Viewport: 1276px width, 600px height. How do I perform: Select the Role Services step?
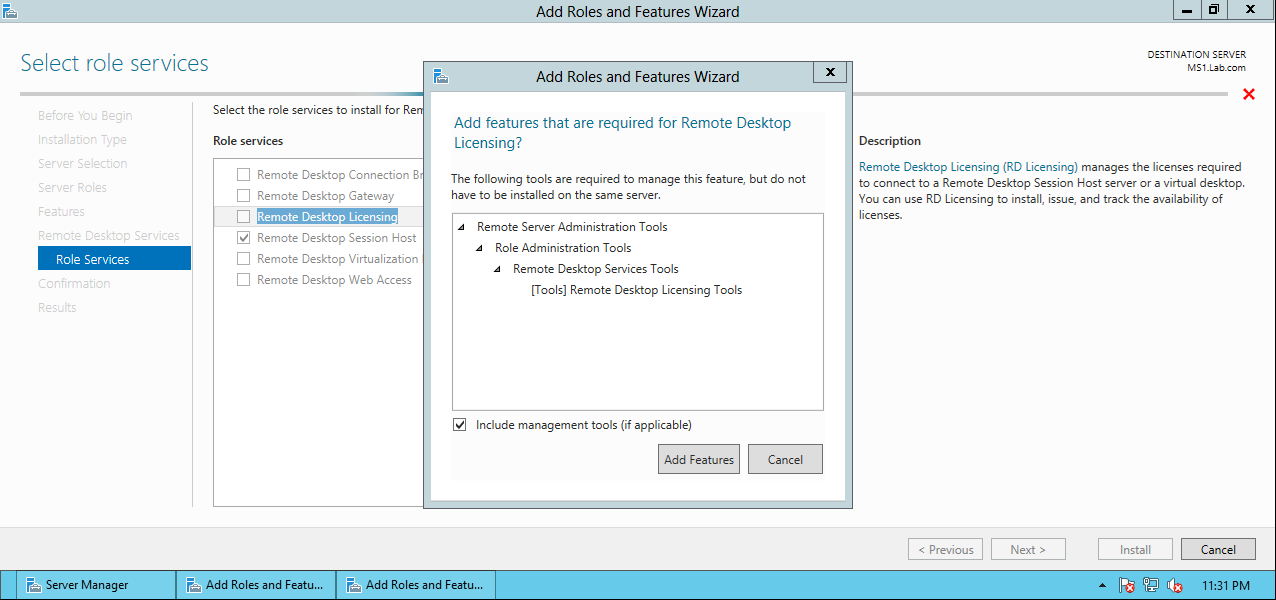114,259
